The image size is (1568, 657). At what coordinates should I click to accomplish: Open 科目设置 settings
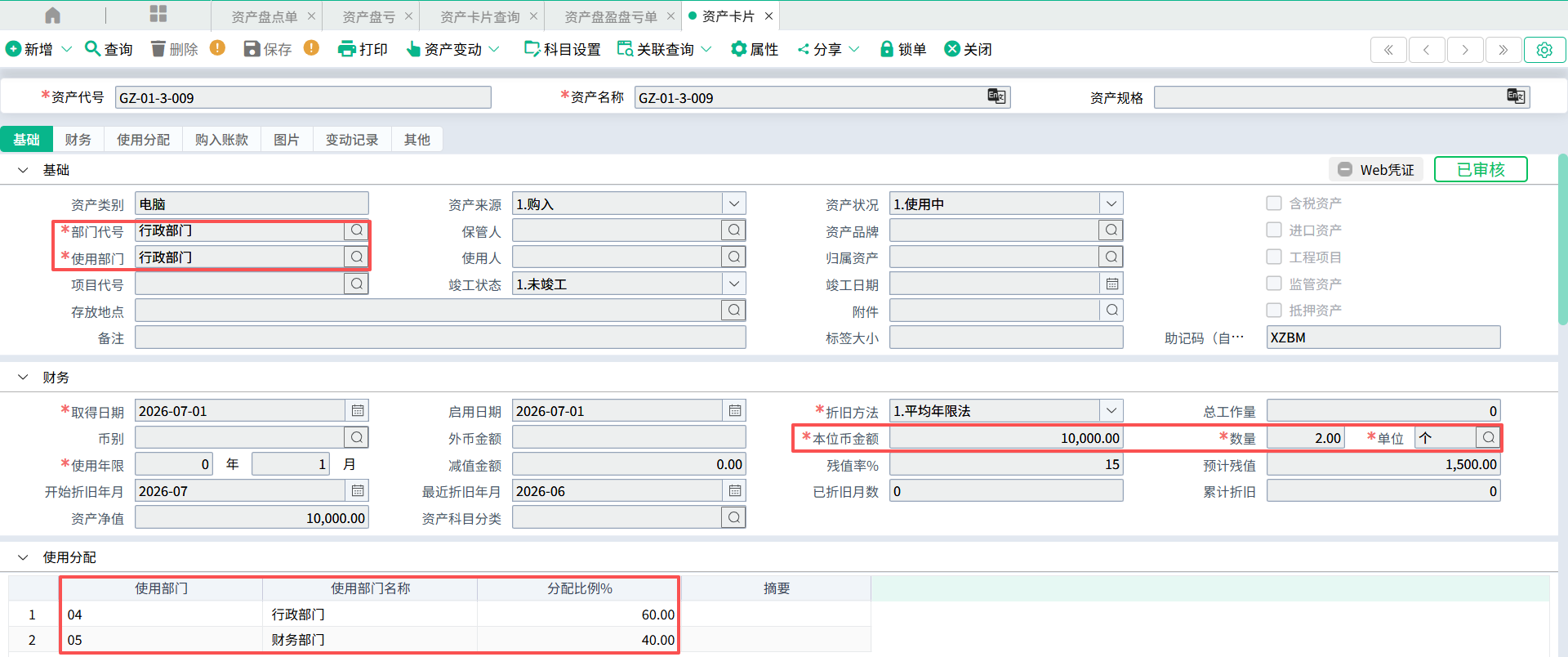563,49
